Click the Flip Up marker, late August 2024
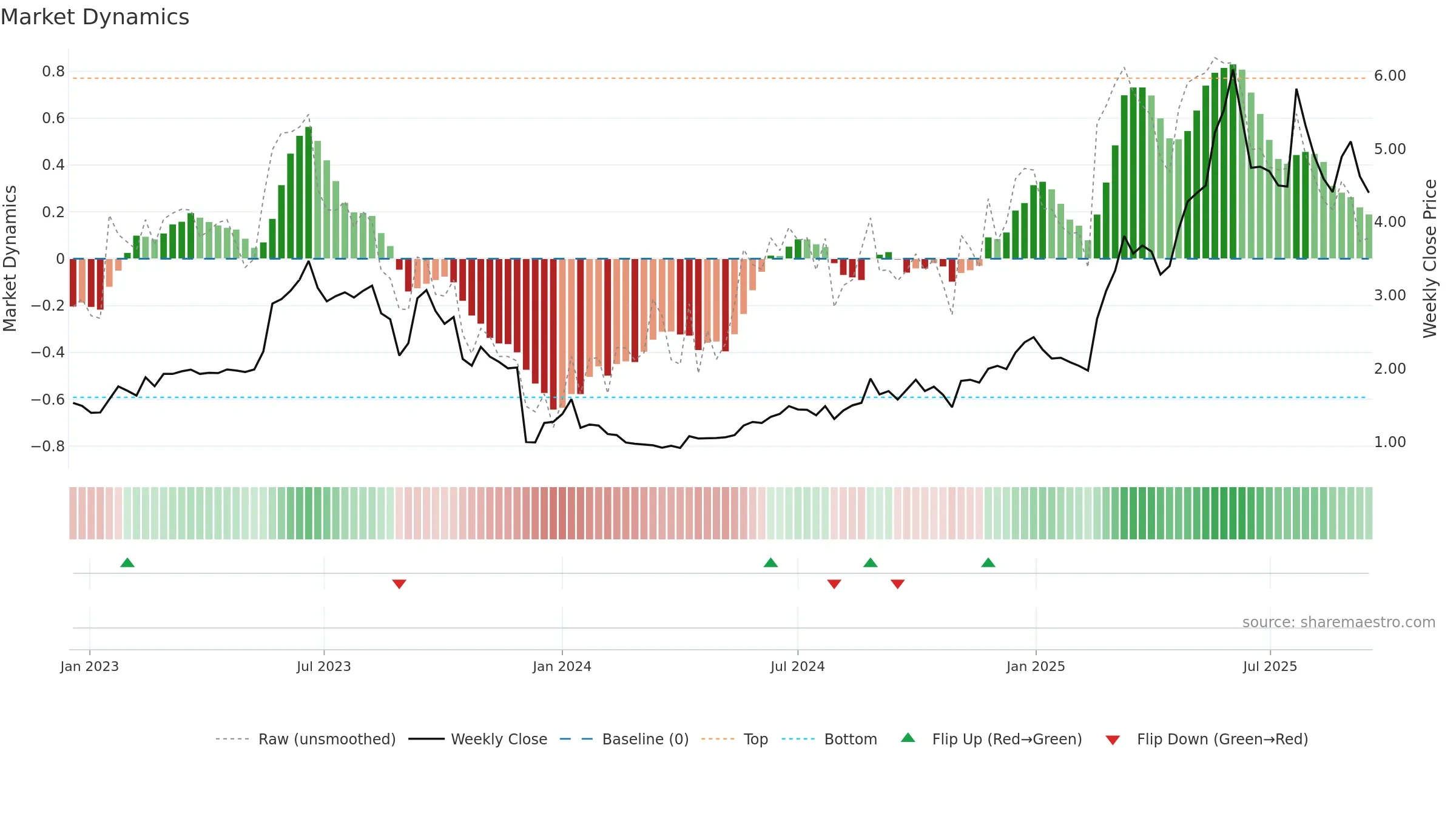The width and height of the screenshot is (1456, 819). click(871, 562)
